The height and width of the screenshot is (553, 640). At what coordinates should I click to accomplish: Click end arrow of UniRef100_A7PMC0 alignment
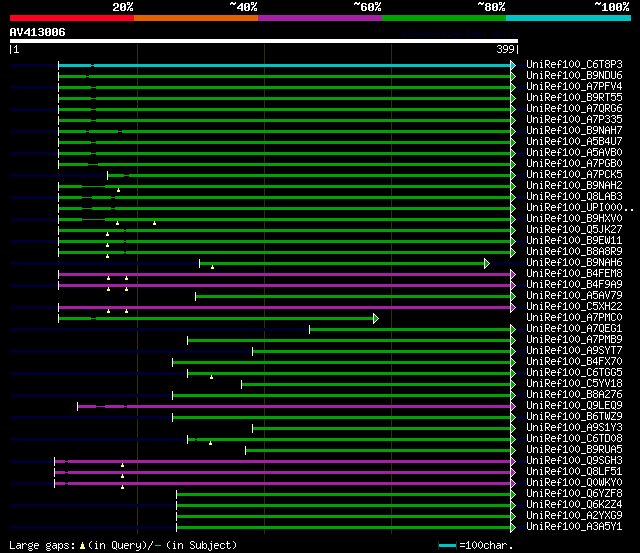click(376, 318)
